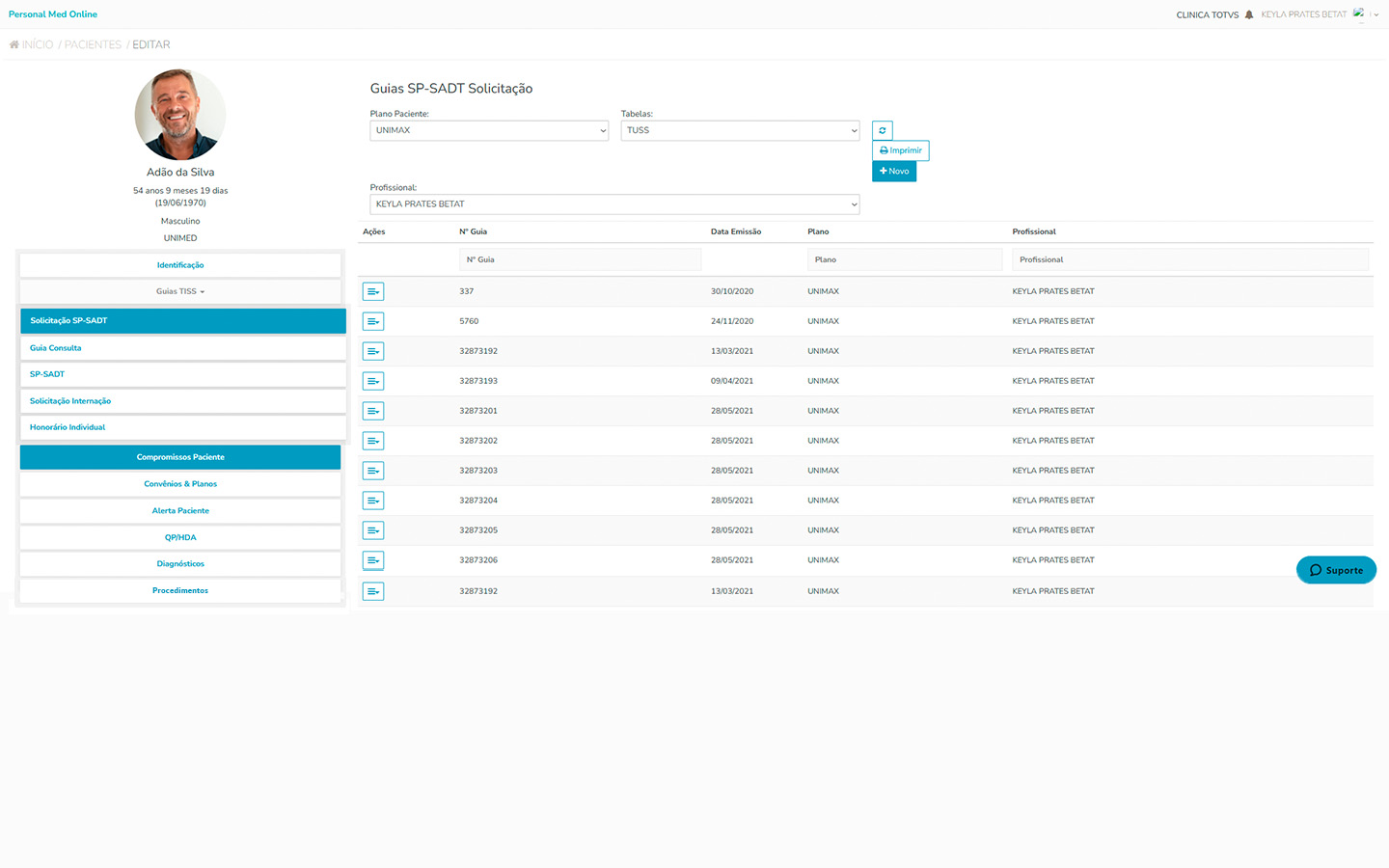1389x868 pixels.
Task: Open actions menu for guia 337
Action: pos(373,291)
